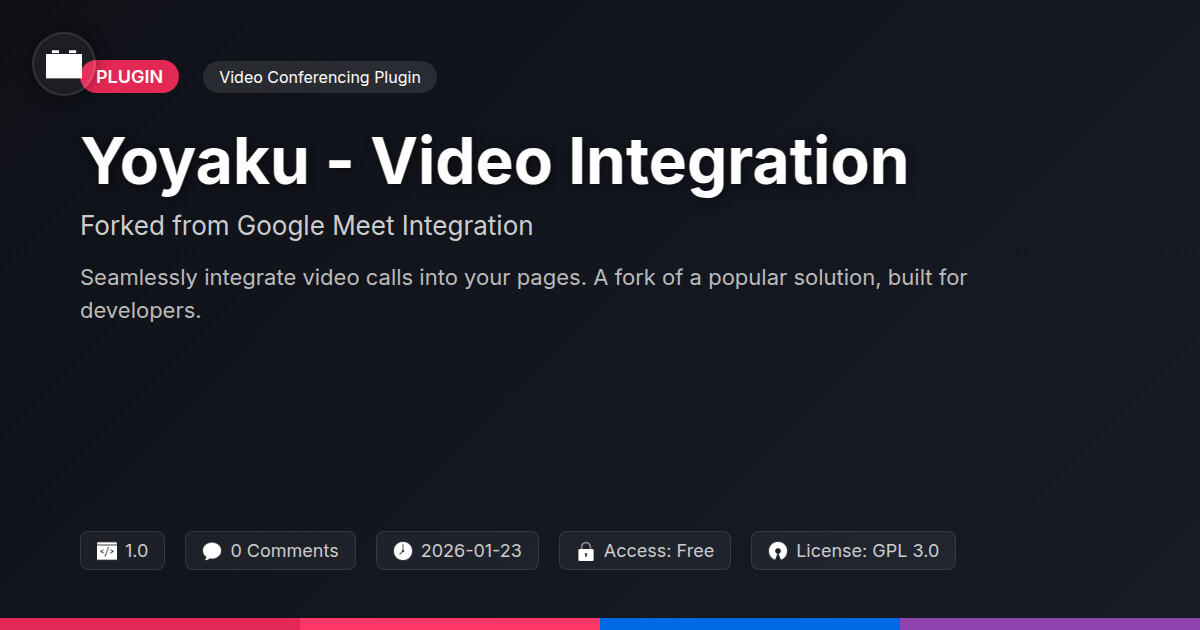
Task: Click the License: GPL 3.0 text
Action: [867, 551]
